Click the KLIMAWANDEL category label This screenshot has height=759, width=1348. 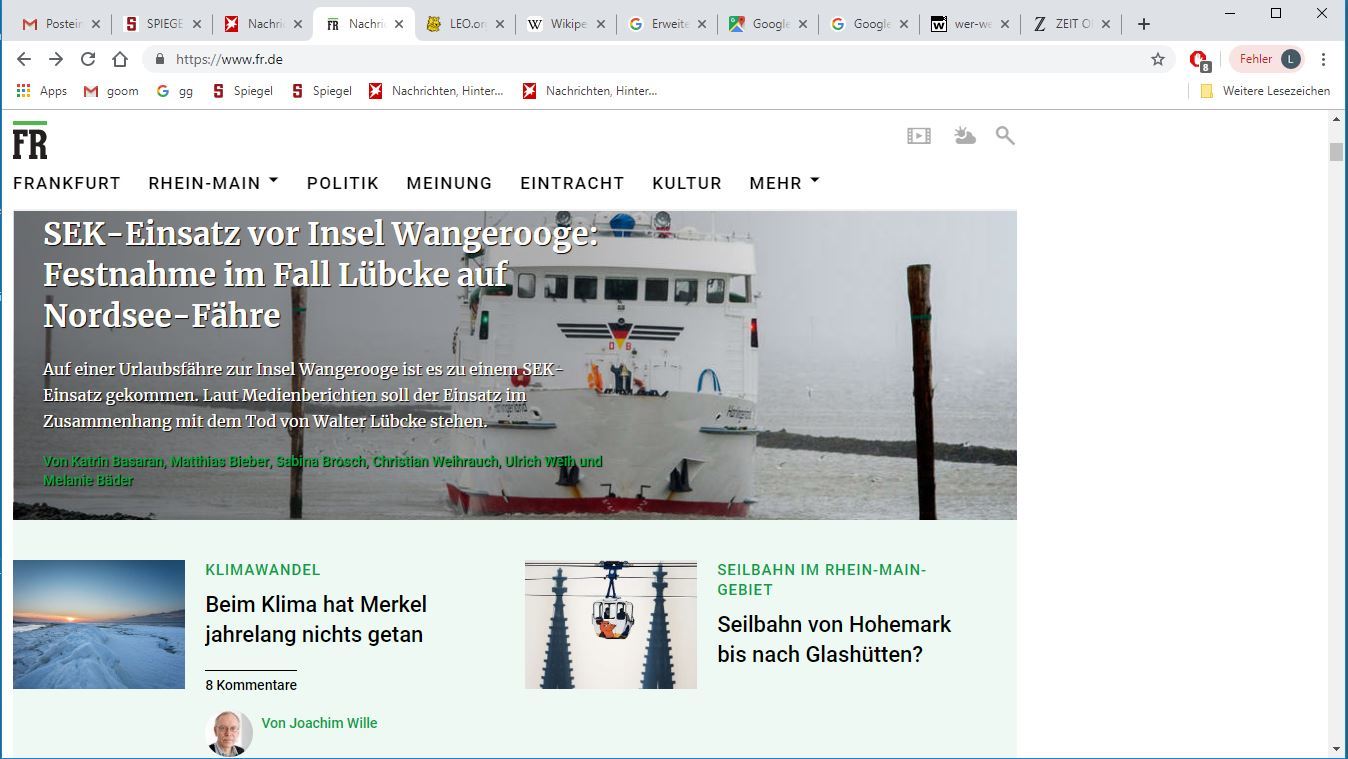click(x=263, y=570)
